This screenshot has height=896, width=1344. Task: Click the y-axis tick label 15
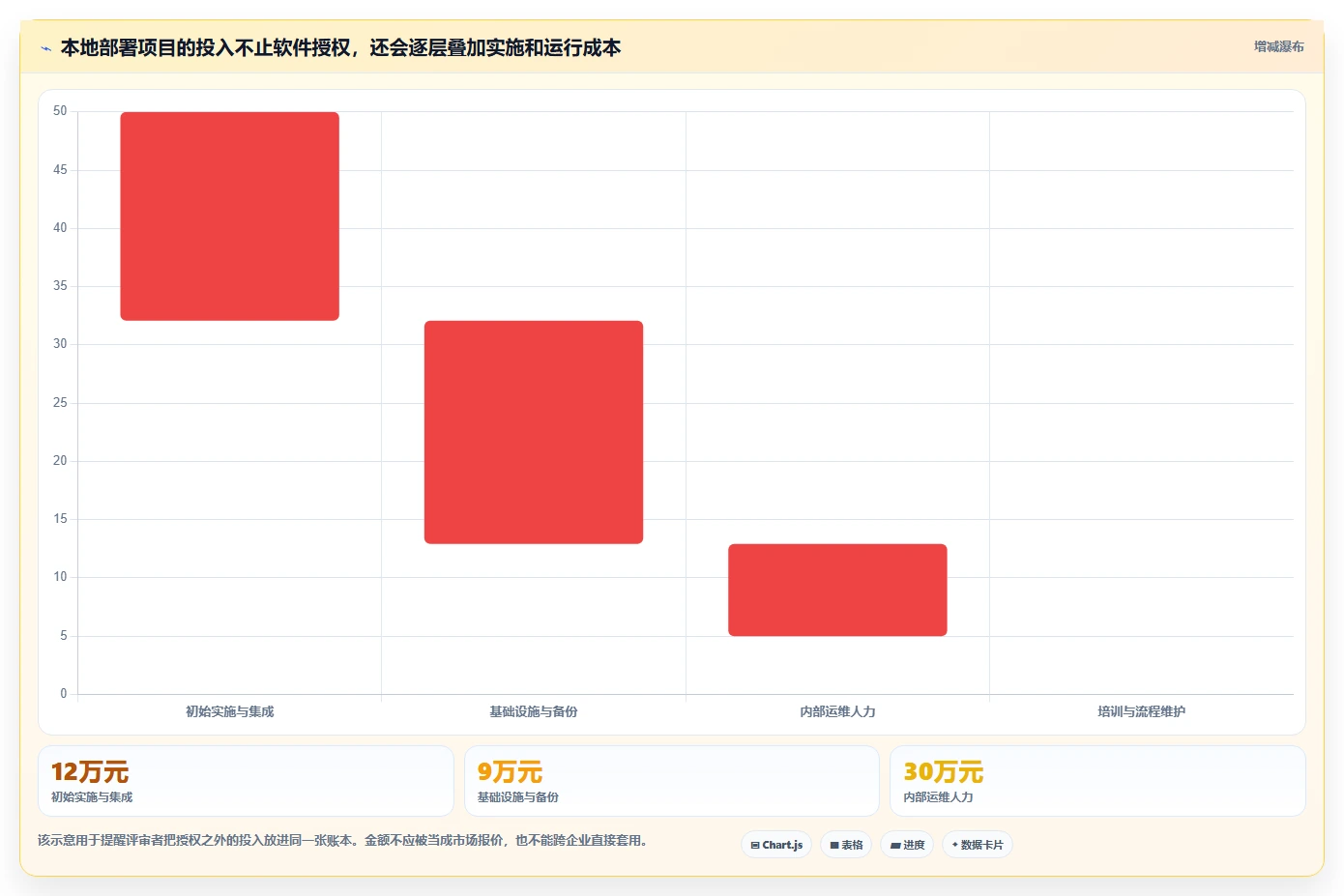tap(60, 519)
